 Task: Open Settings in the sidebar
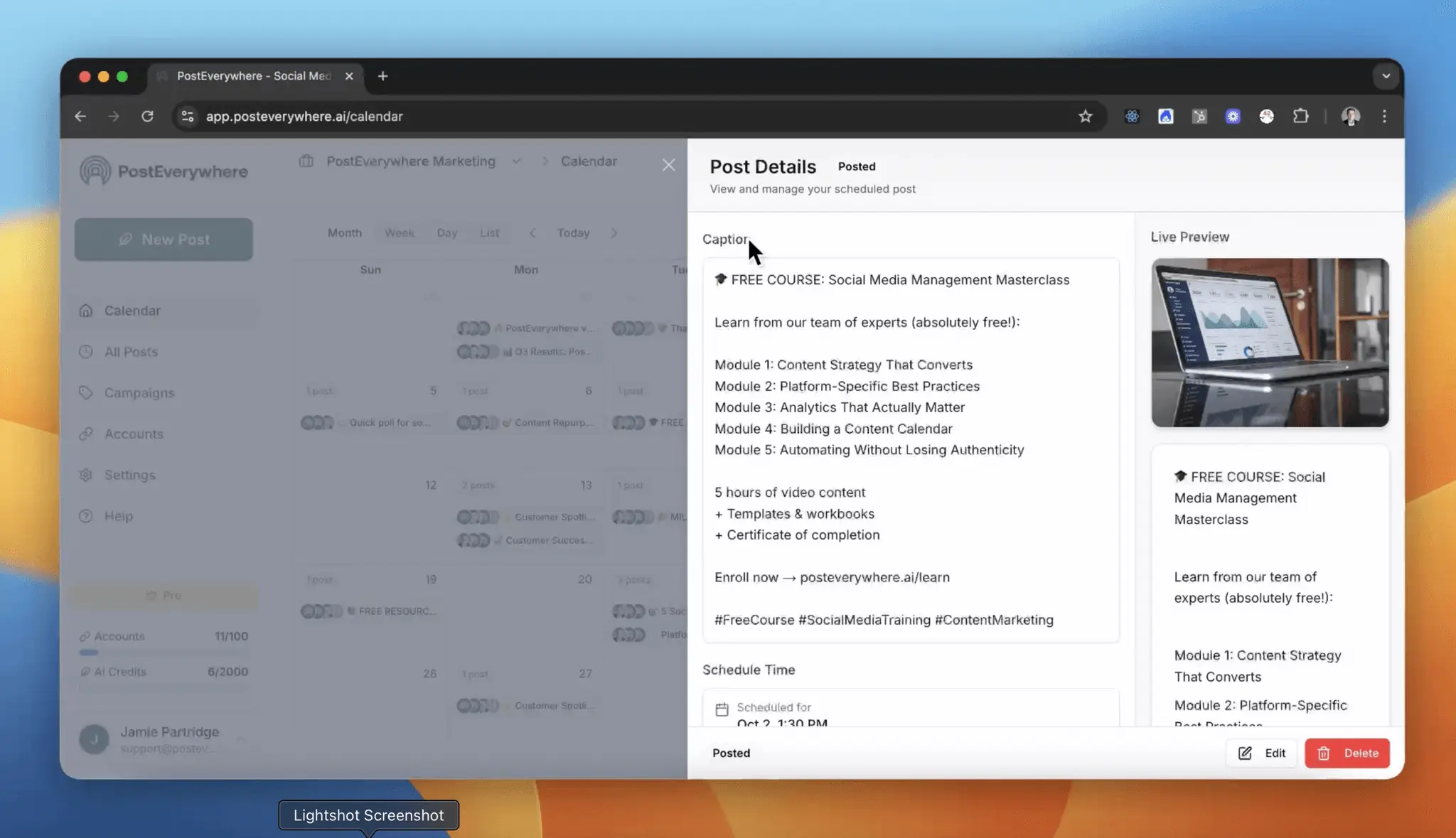(x=164, y=475)
